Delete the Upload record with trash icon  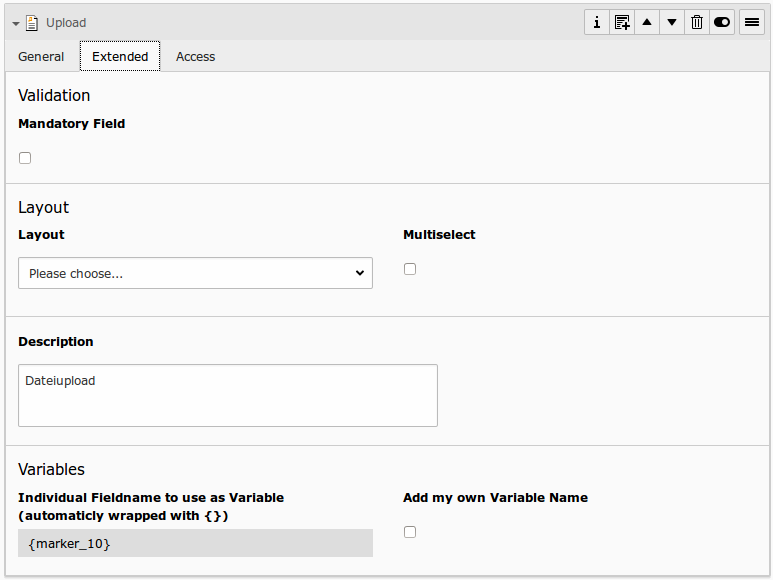(697, 22)
